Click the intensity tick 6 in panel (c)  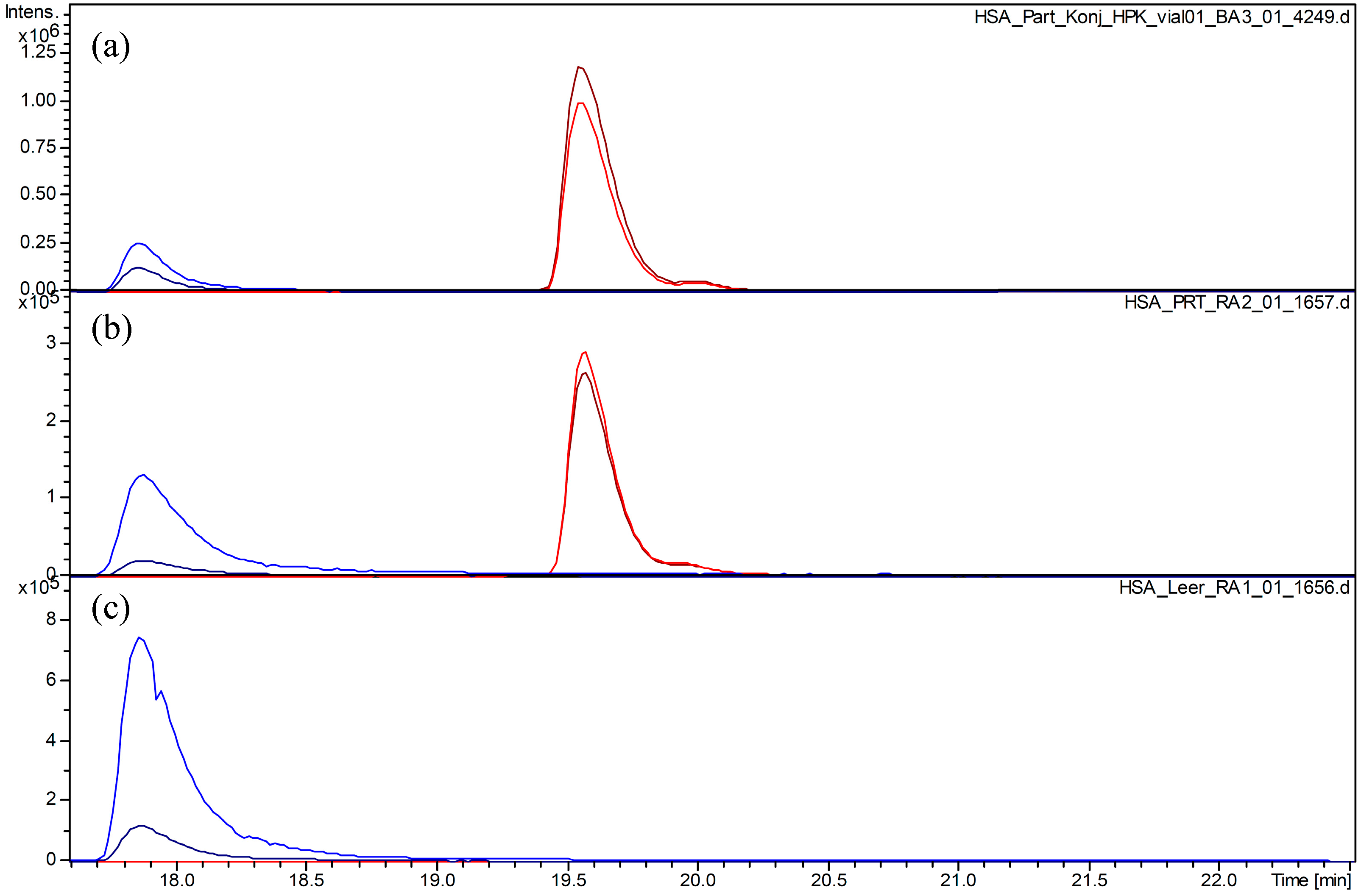pos(51,680)
